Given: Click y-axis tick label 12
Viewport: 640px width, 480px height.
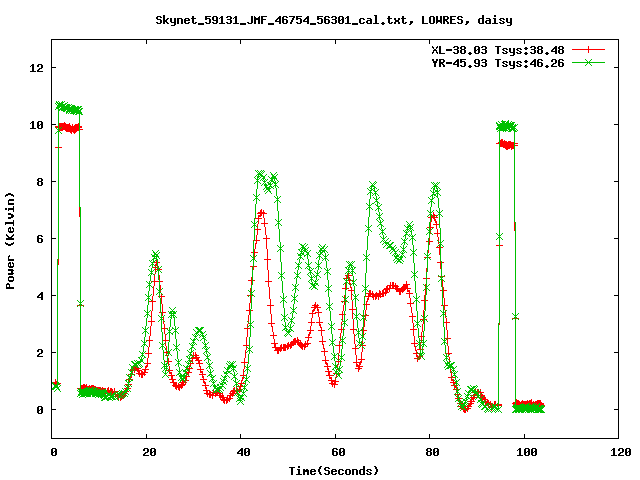Looking at the screenshot, I should click(36, 68).
